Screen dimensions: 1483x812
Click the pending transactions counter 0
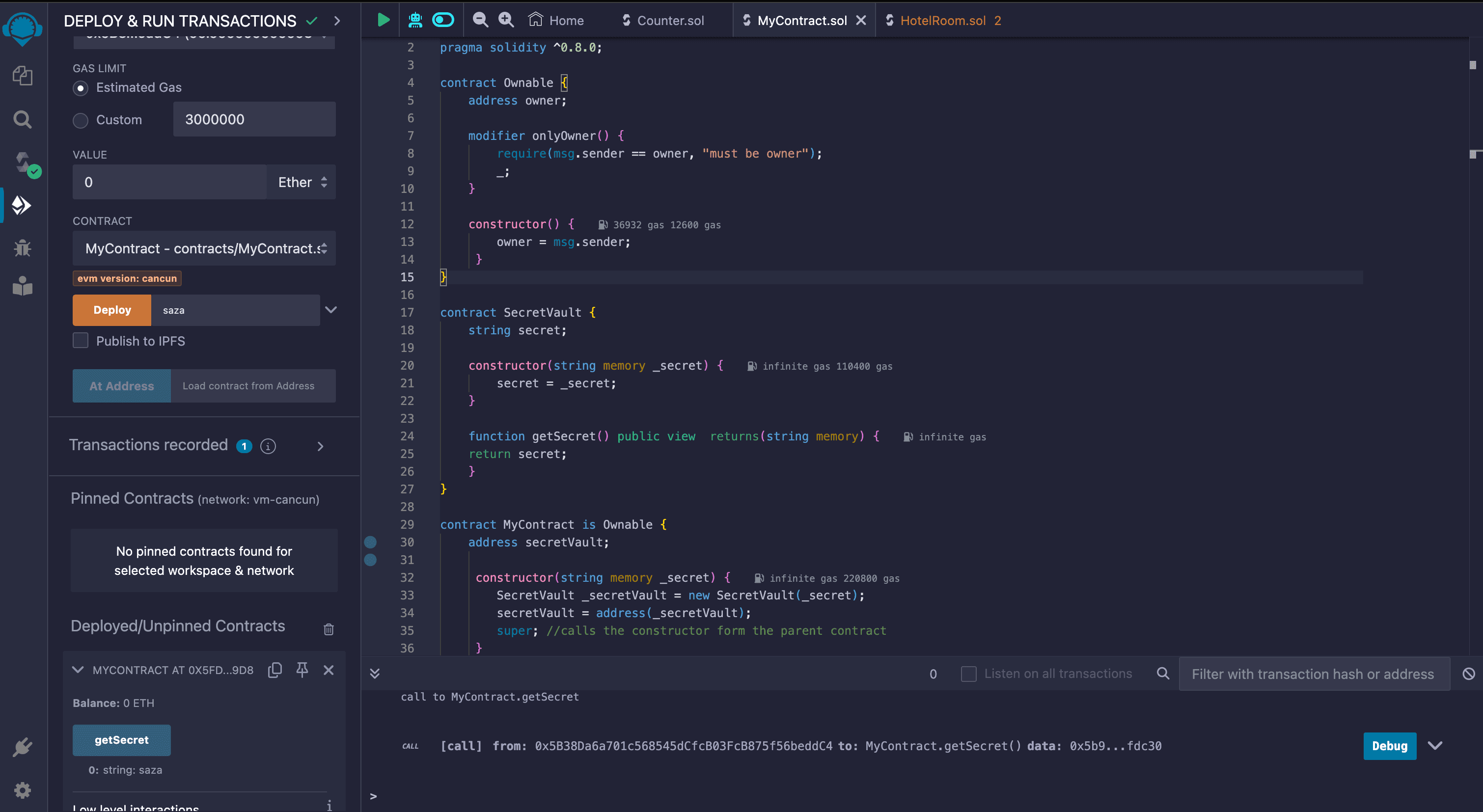(x=933, y=673)
